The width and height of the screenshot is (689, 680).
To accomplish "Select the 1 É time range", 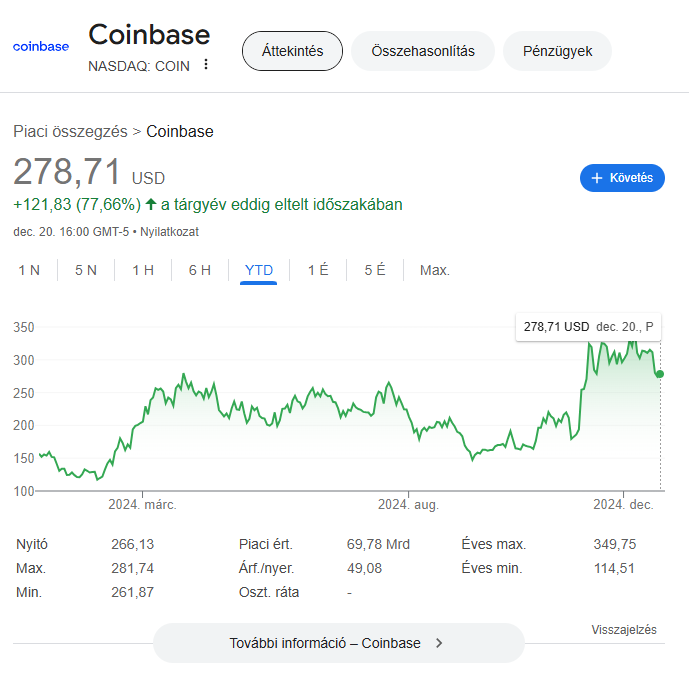I will tap(318, 270).
